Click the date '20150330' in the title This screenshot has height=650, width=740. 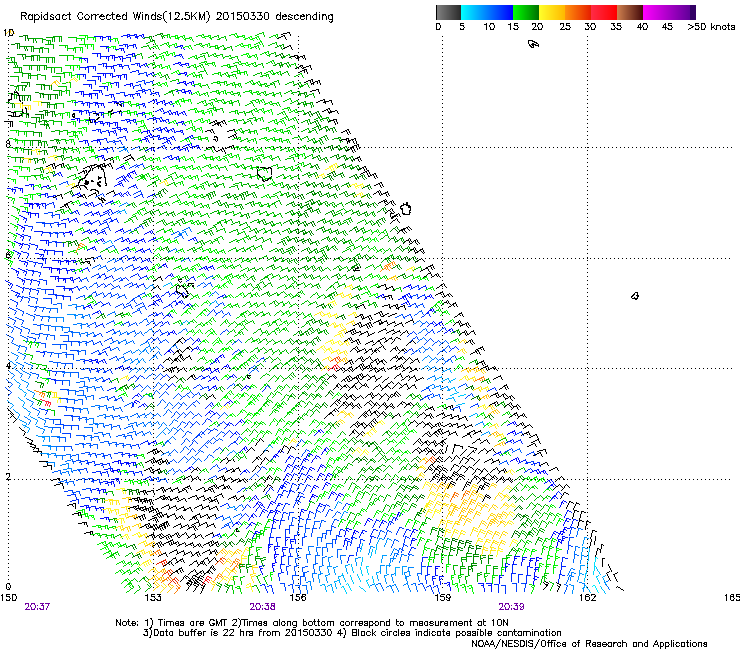click(x=243, y=17)
